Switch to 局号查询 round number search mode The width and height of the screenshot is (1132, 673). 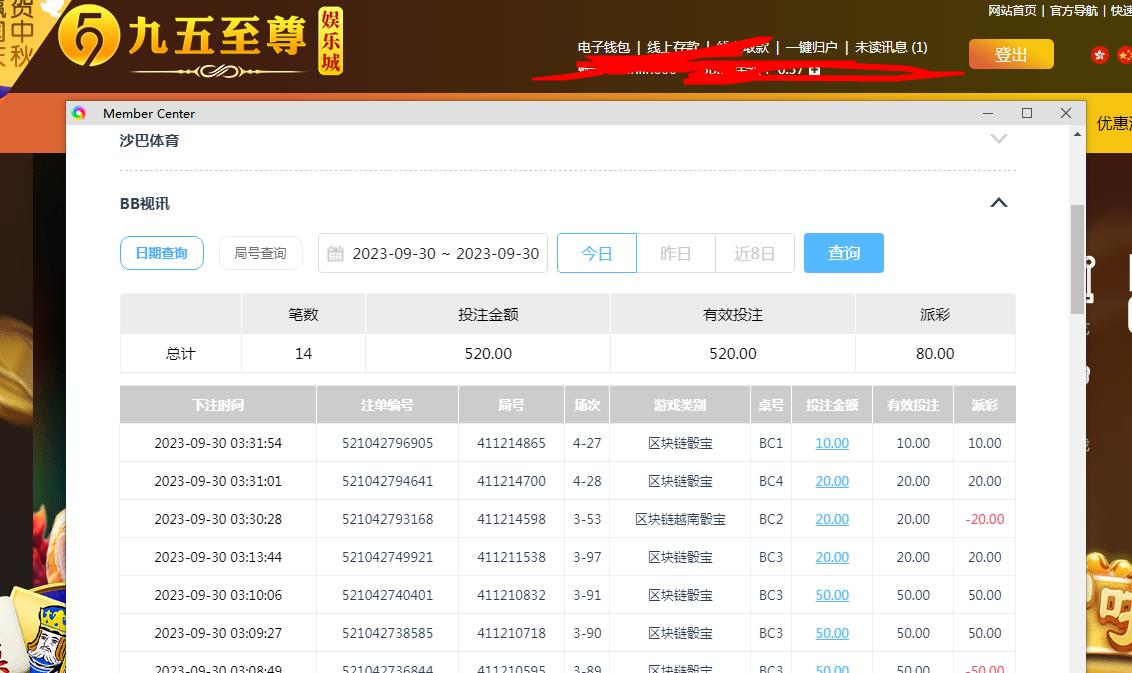(x=260, y=253)
